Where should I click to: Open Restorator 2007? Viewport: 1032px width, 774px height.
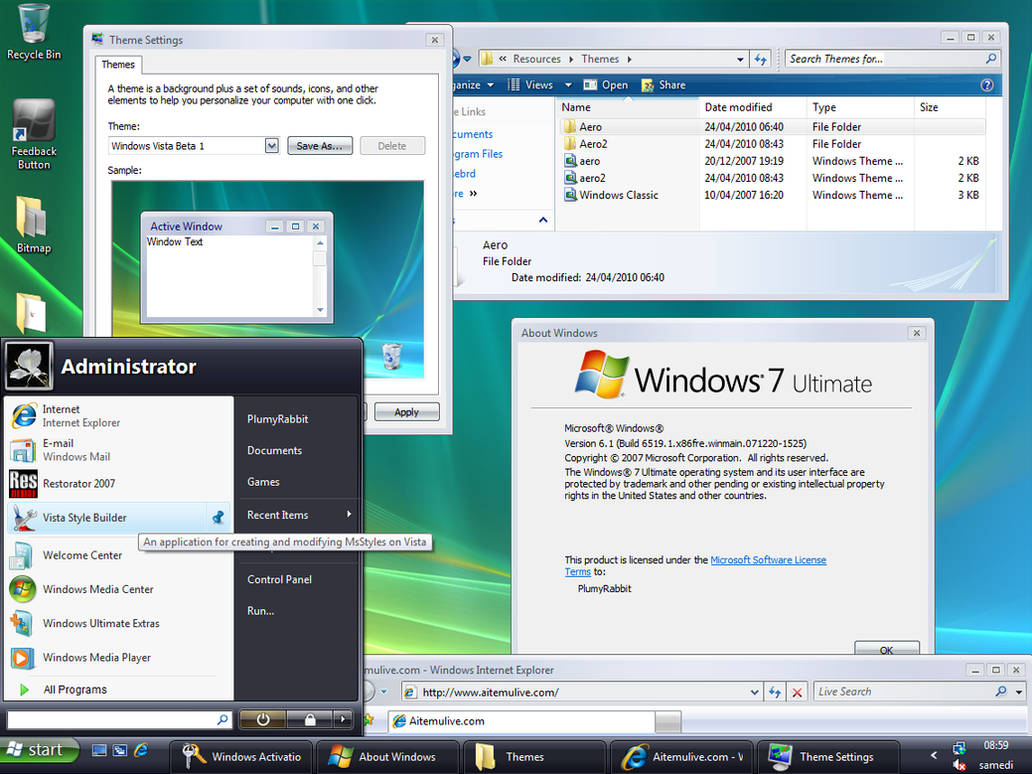click(85, 483)
